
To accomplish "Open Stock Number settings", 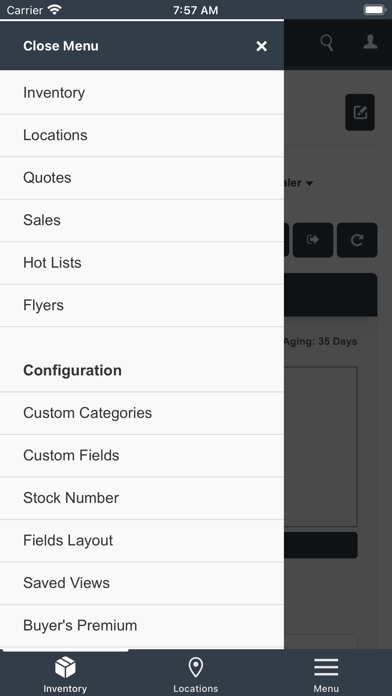I will [142, 498].
